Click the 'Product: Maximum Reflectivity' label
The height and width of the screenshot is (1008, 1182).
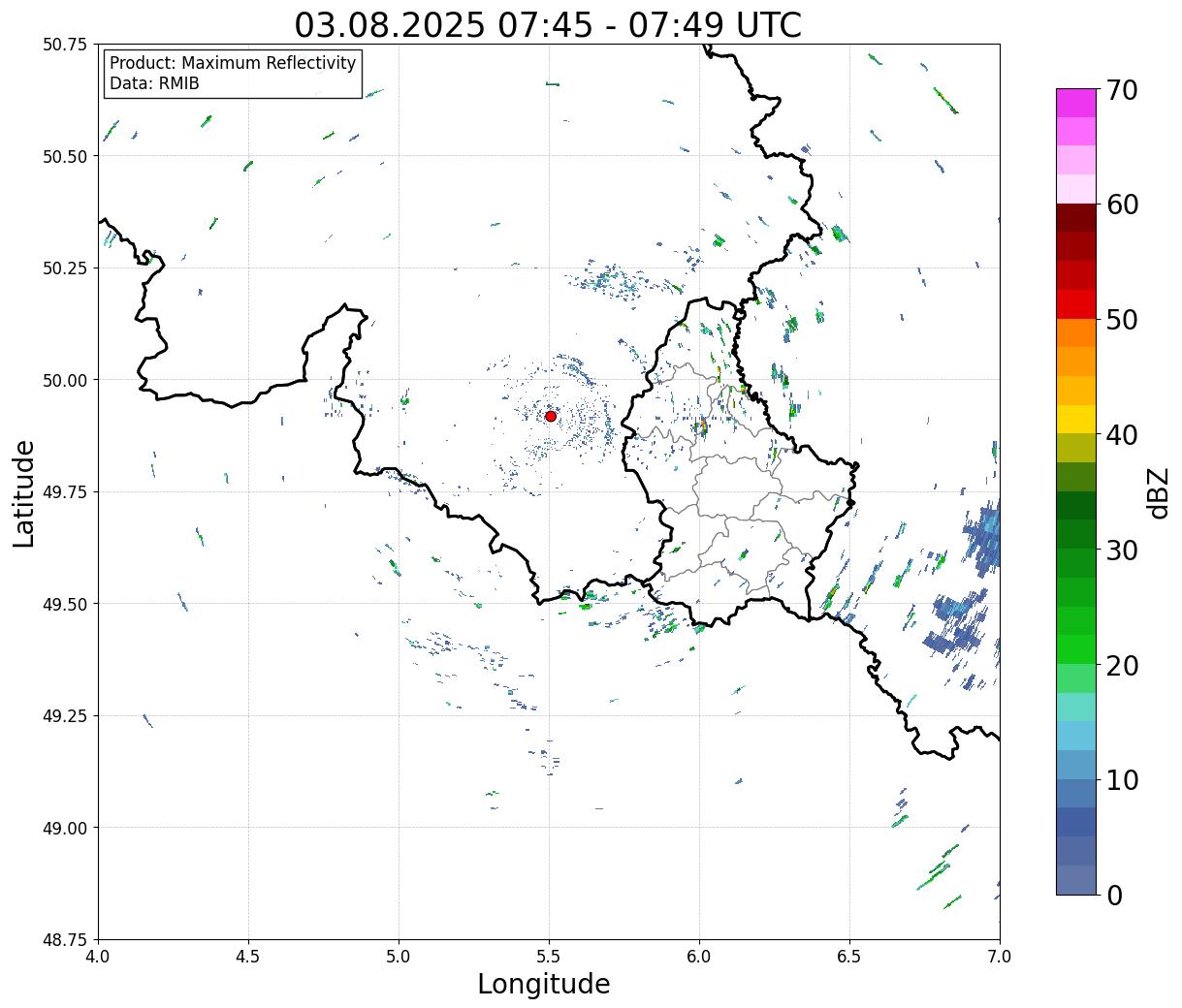tap(233, 63)
